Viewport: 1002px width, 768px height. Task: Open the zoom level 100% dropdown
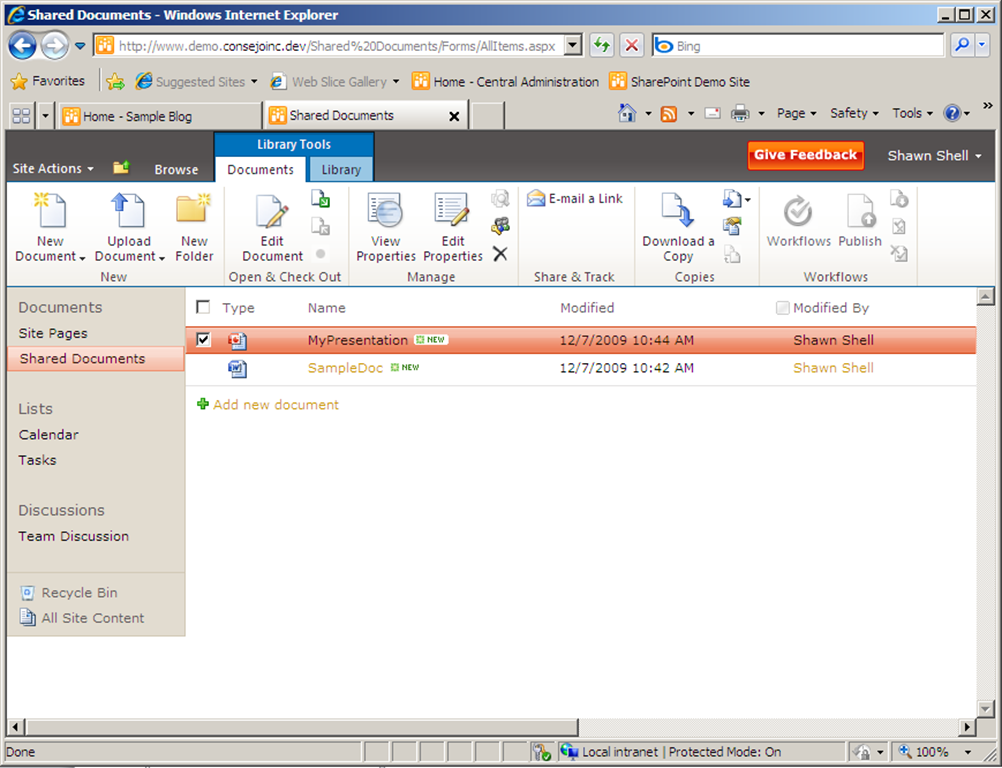point(969,752)
